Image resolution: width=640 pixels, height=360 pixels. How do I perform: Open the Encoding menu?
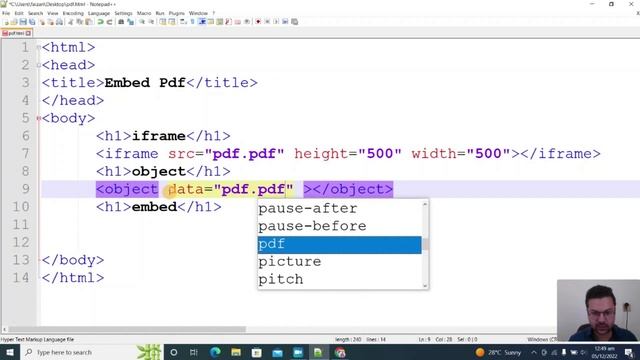[73, 13]
